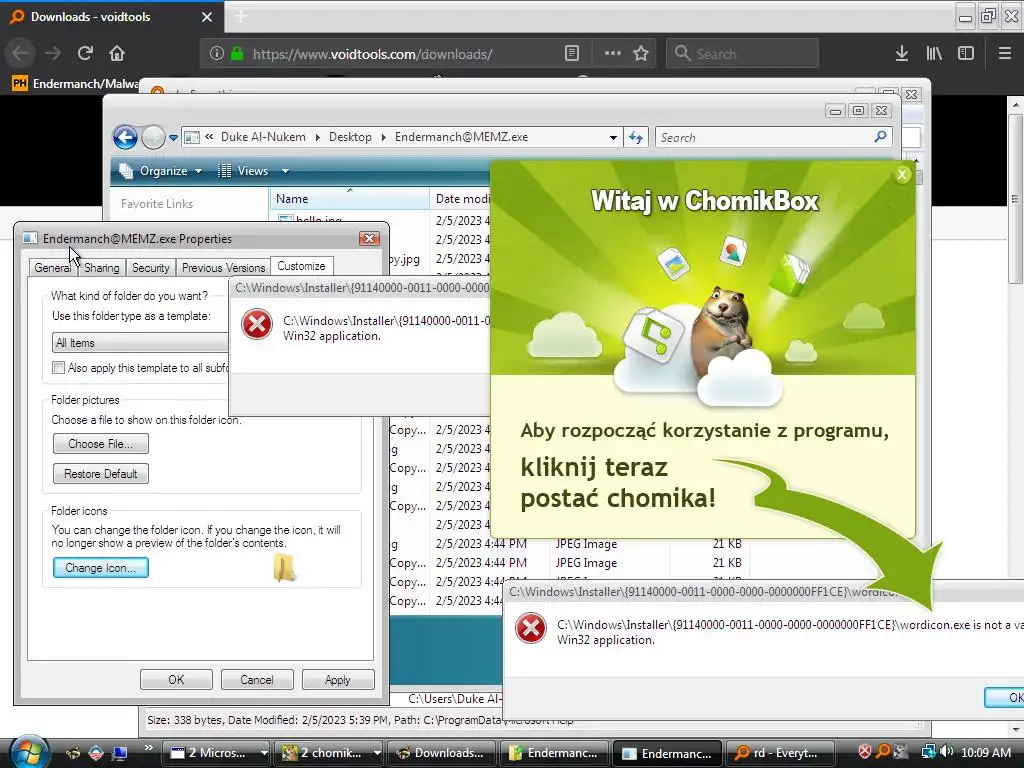Close the Downloads - voidtools tab

(x=207, y=17)
